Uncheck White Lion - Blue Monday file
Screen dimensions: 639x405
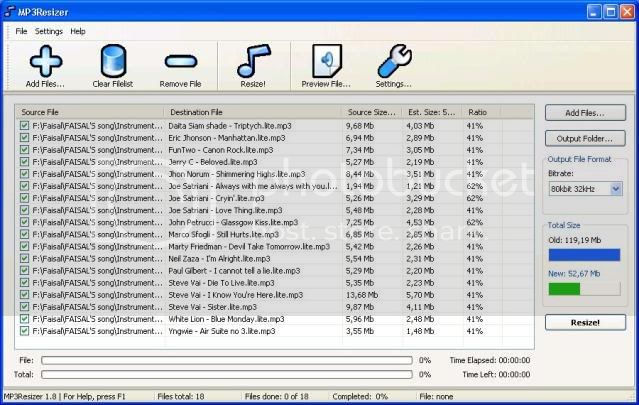pos(24,319)
